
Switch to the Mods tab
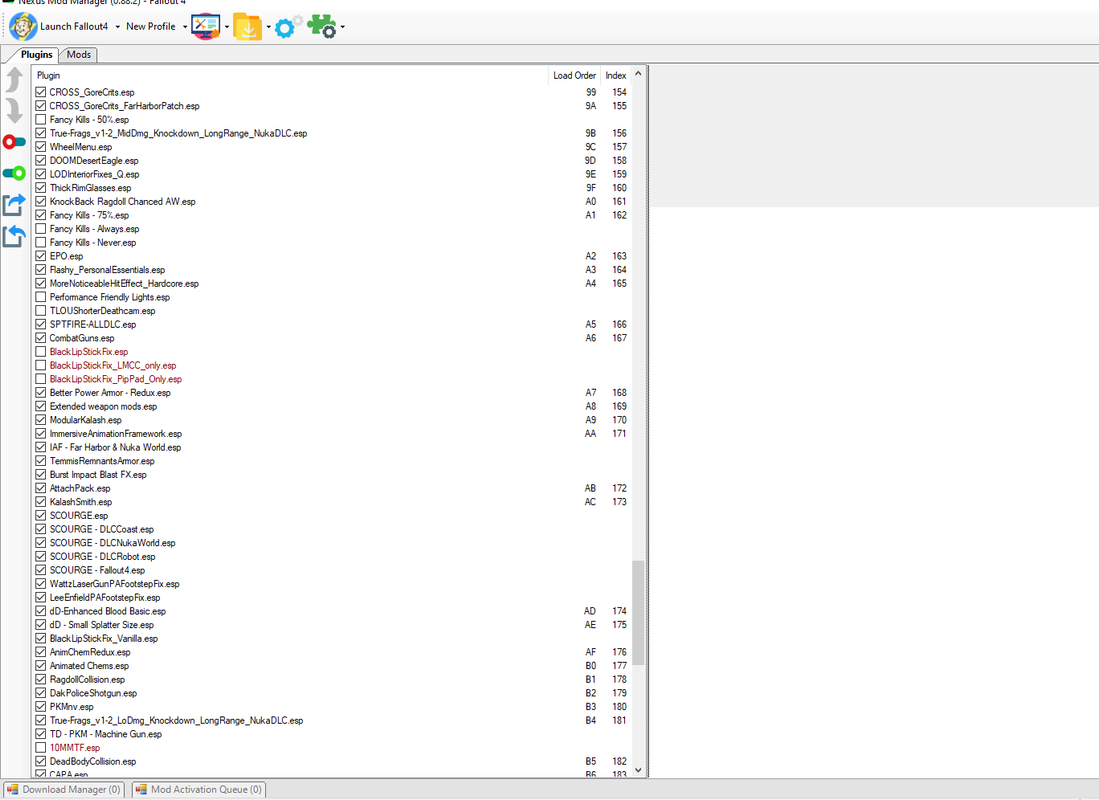78,55
